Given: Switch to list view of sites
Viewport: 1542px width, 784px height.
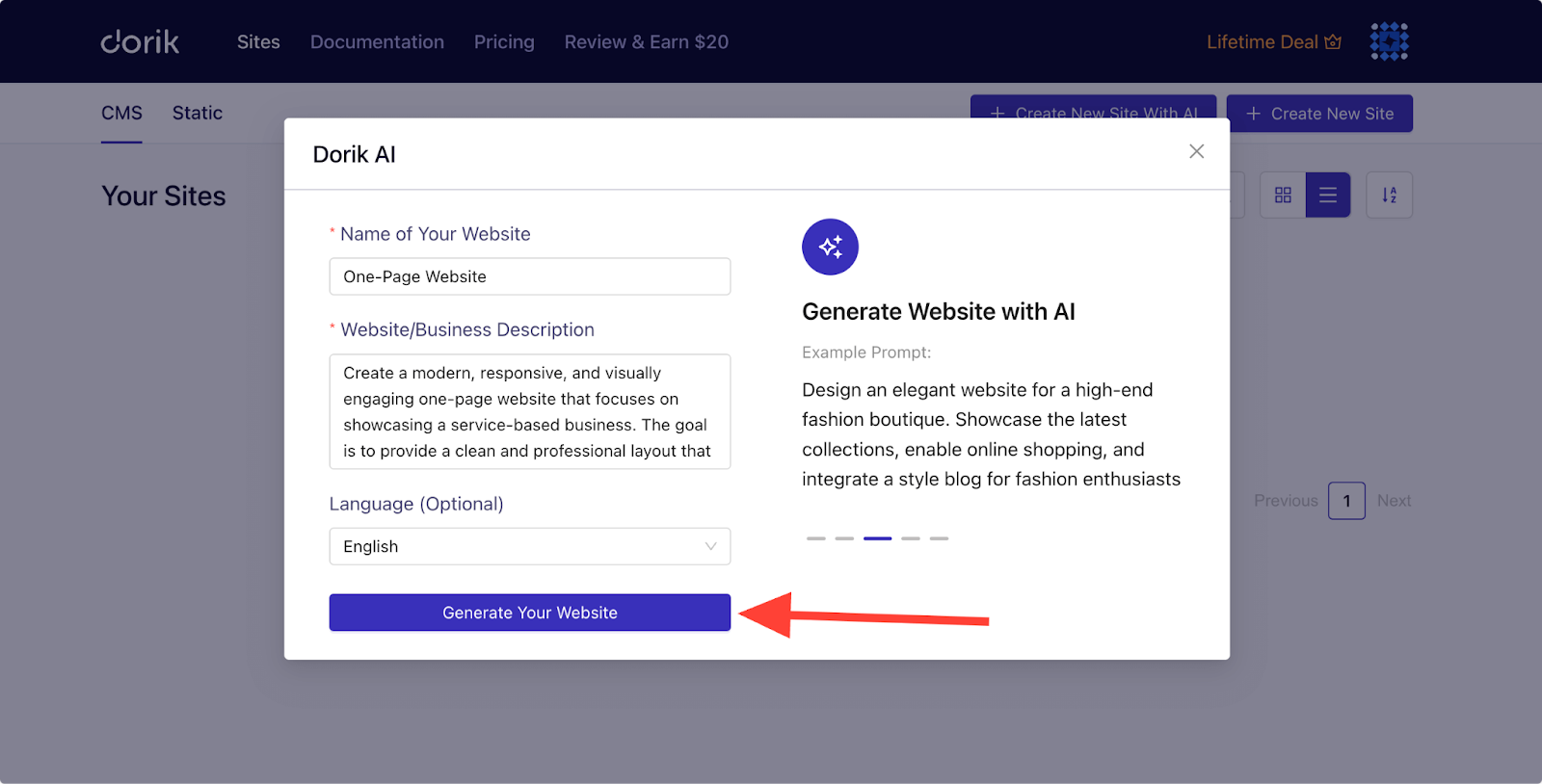Looking at the screenshot, I should [1328, 195].
